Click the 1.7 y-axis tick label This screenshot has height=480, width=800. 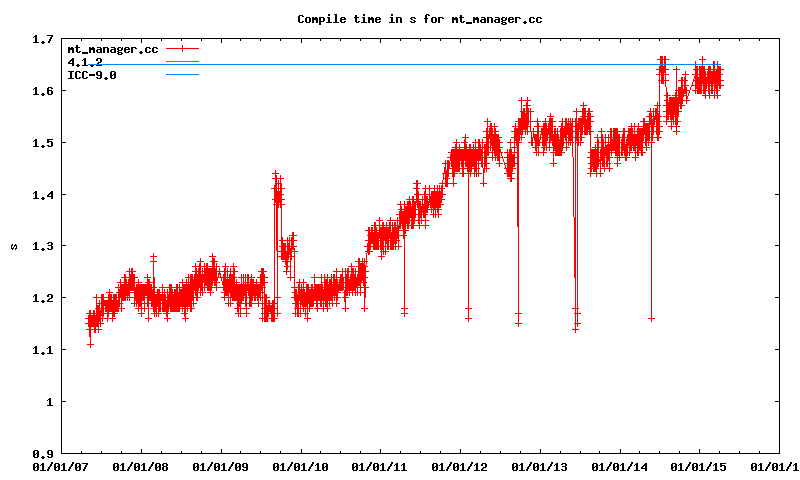click(x=42, y=39)
